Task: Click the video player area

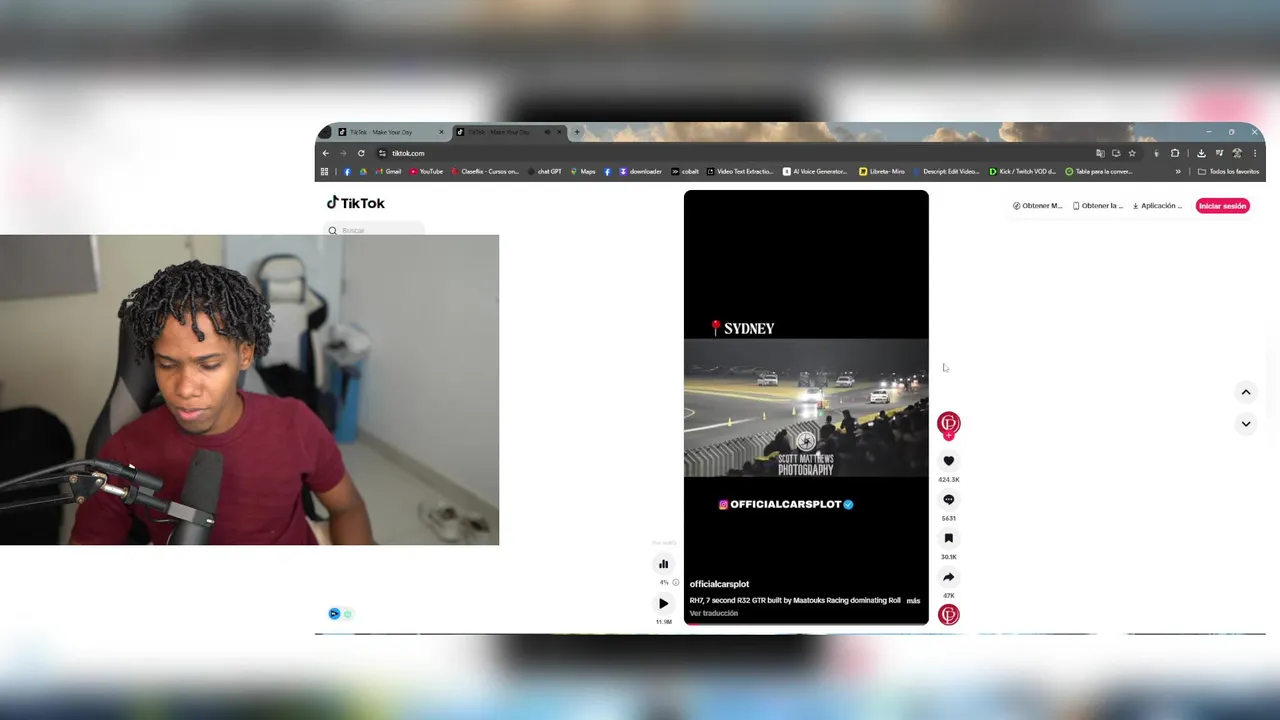Action: [x=806, y=407]
